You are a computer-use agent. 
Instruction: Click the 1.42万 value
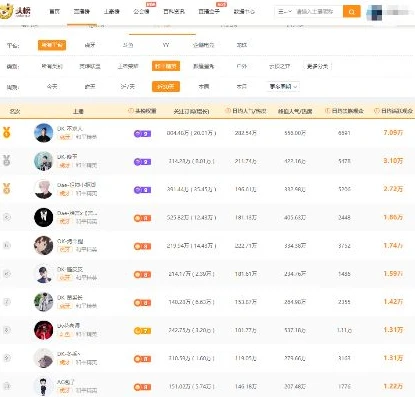[393, 302]
